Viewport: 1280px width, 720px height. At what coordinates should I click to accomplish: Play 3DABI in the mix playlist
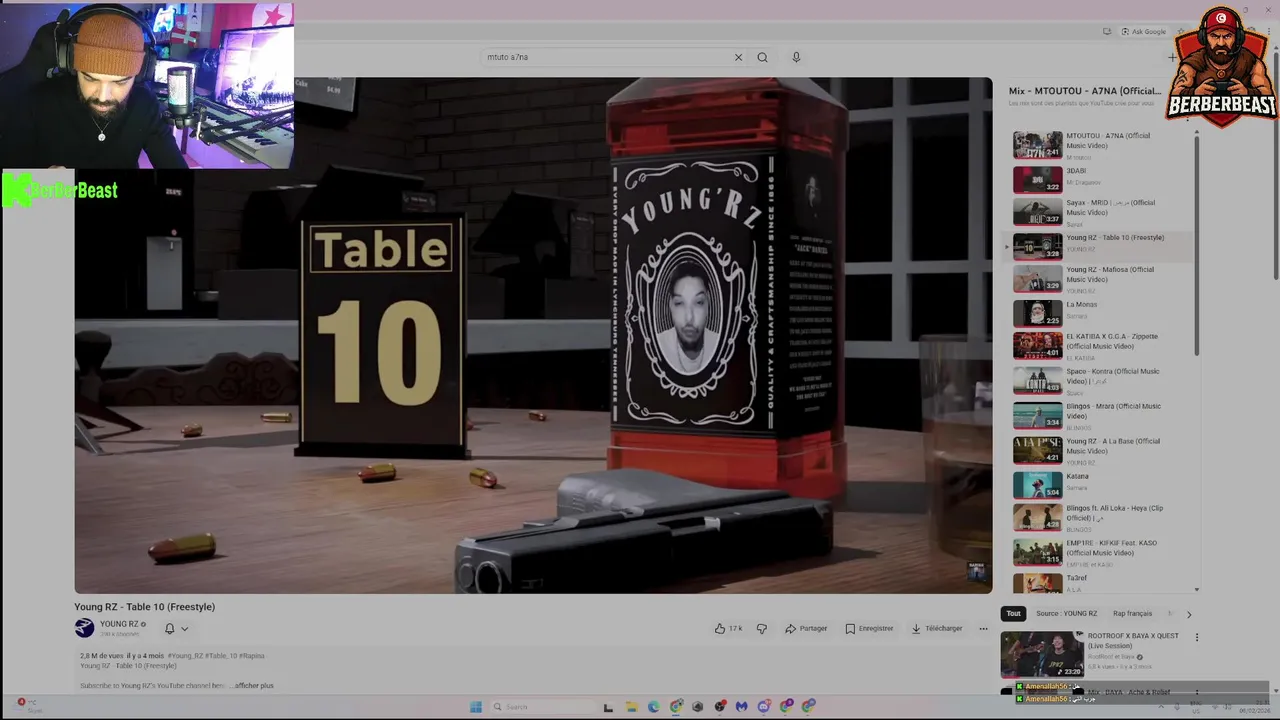point(1100,179)
